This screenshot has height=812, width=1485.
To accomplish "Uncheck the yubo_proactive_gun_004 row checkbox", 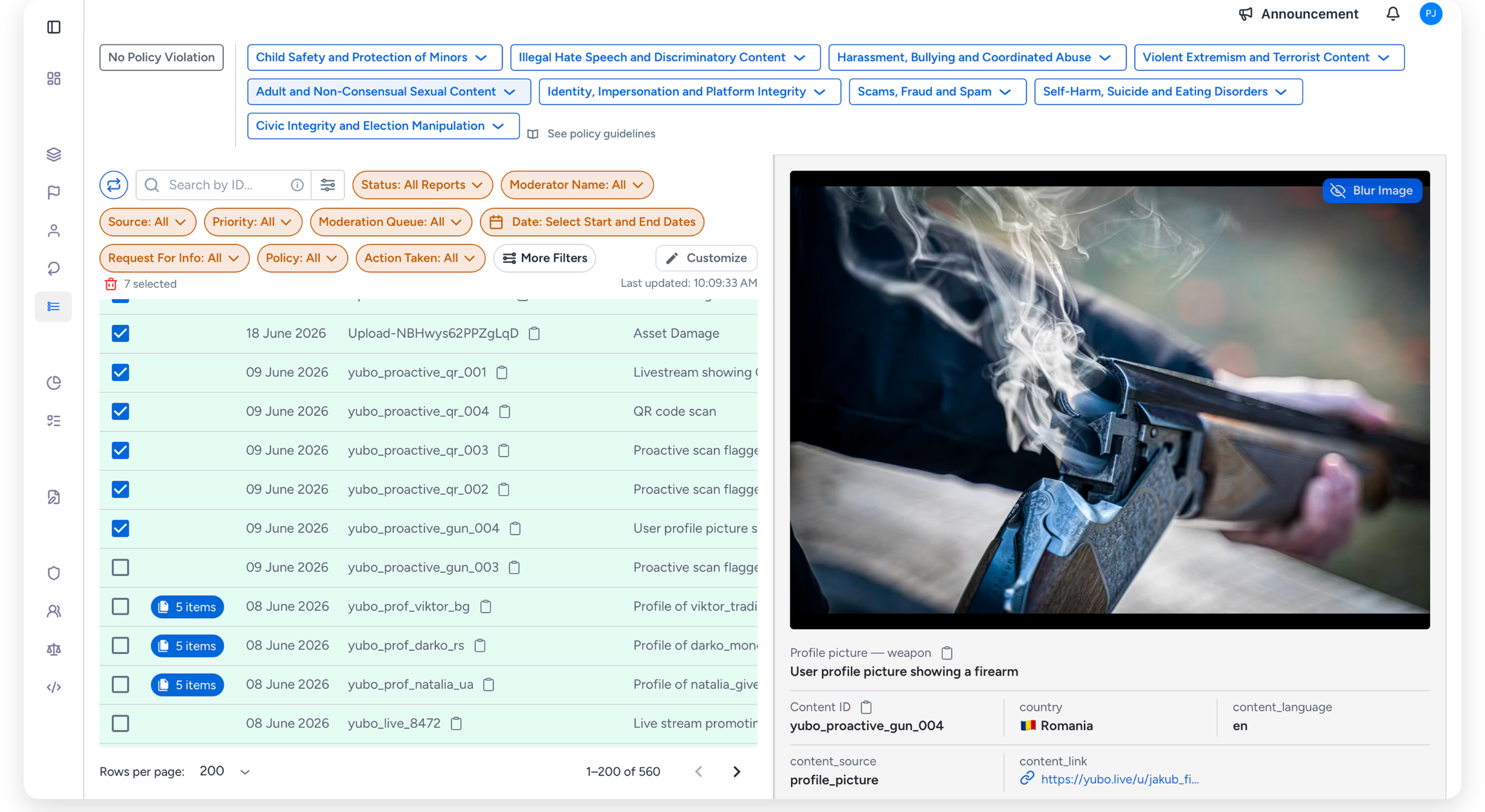I will point(120,528).
